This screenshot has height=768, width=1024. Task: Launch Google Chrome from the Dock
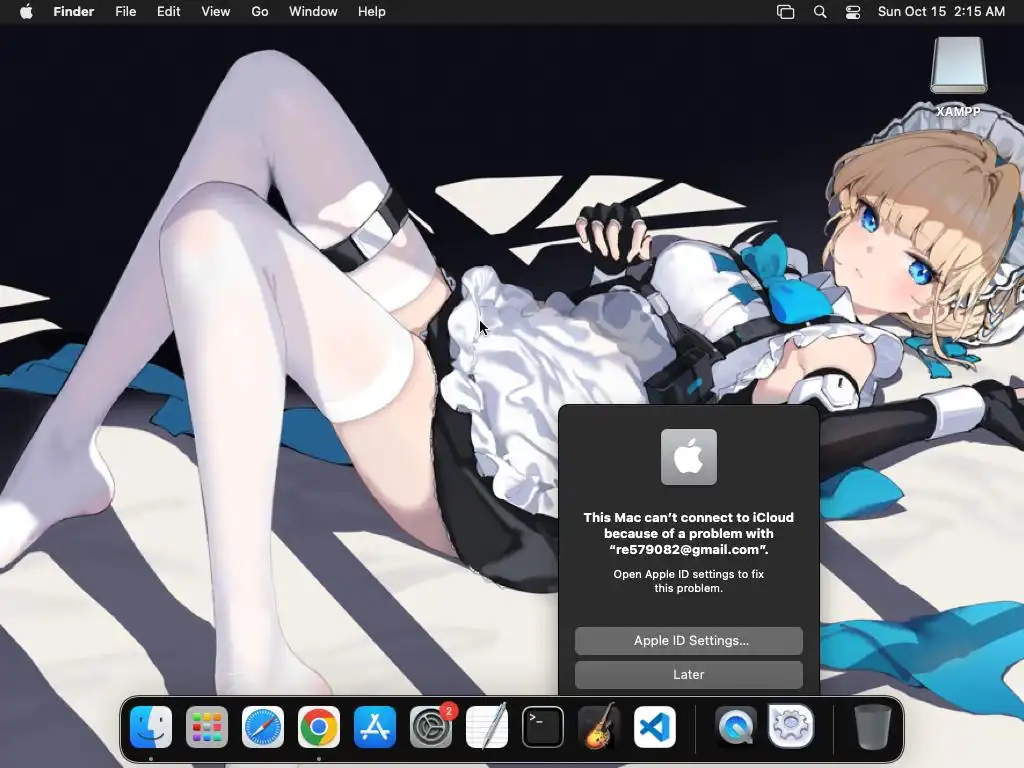tap(319, 727)
